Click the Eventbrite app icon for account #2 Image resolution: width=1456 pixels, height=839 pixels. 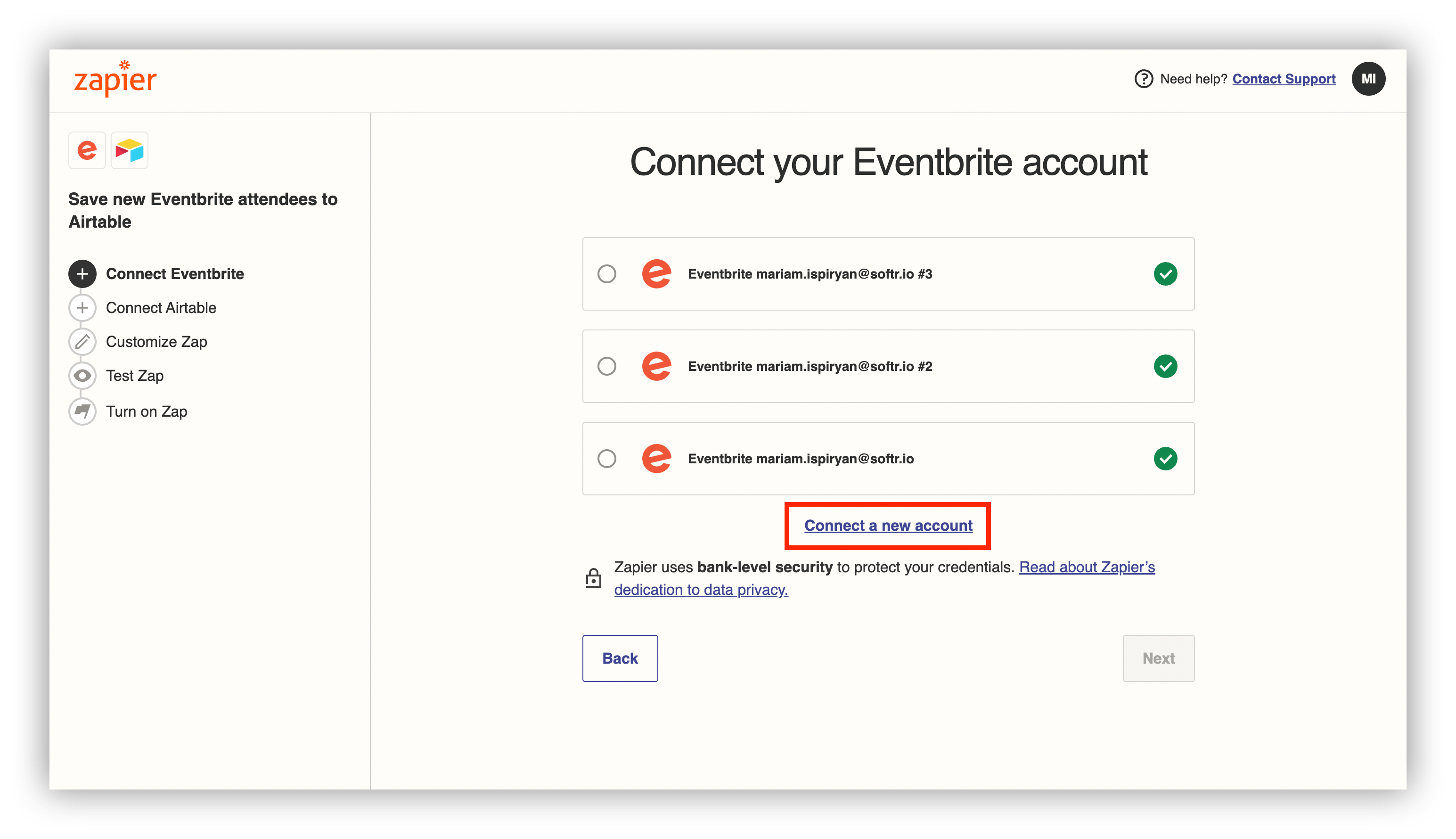tap(654, 365)
